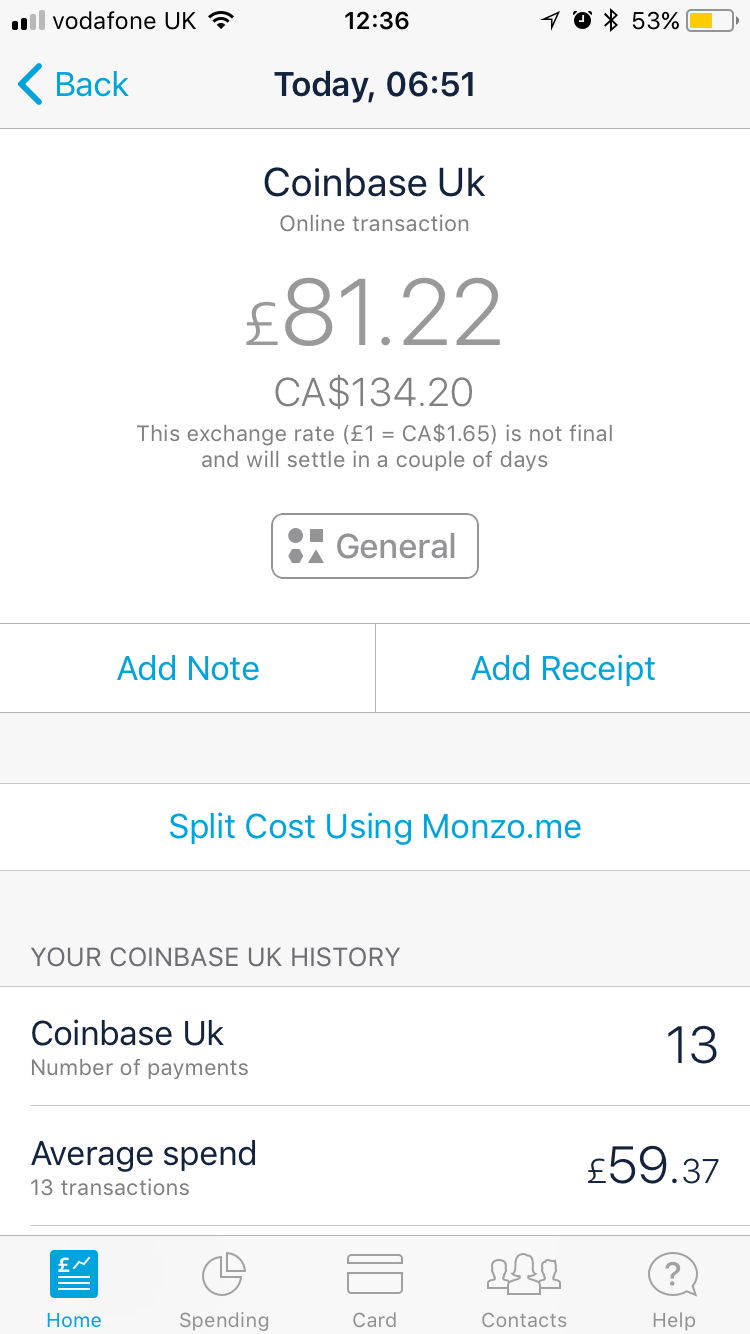The width and height of the screenshot is (750, 1334).
Task: Tap Split Cost Using Monzo.me link
Action: click(375, 827)
